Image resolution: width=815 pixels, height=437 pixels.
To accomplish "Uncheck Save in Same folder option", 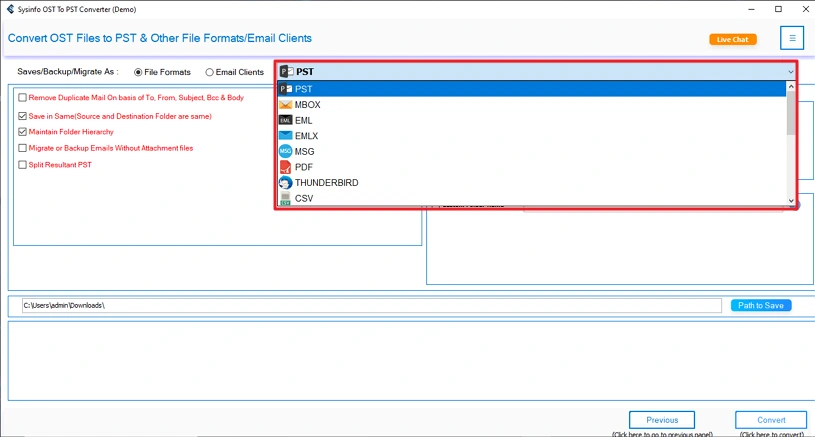I will tap(22, 116).
